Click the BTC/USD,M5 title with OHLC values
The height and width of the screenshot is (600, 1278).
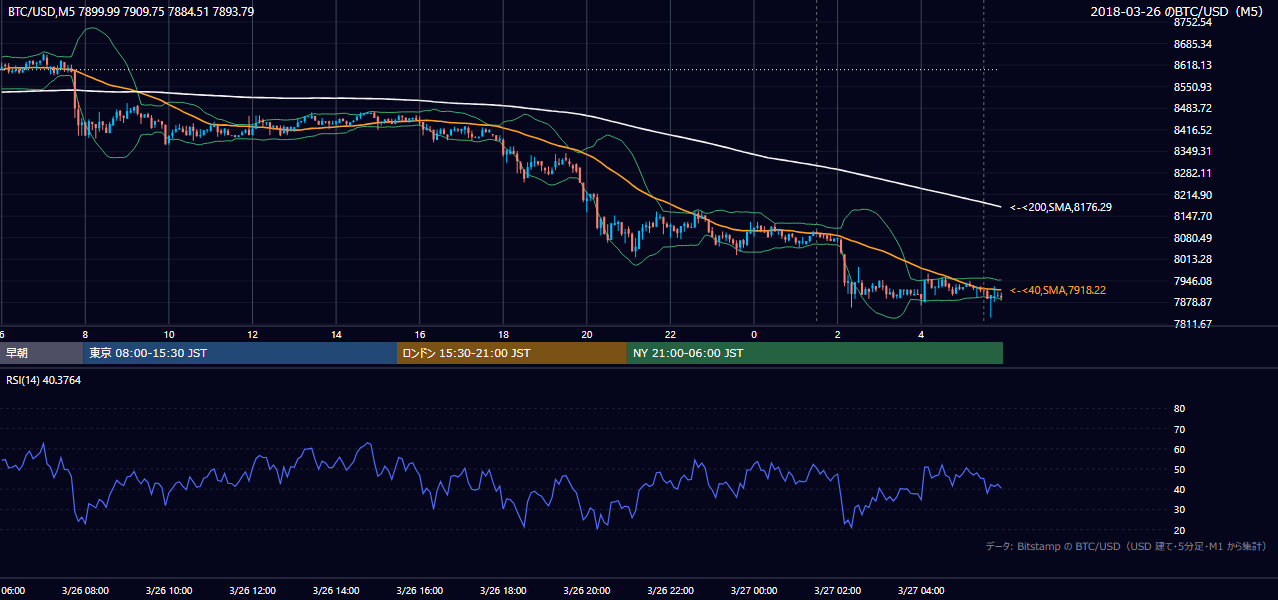(x=131, y=11)
